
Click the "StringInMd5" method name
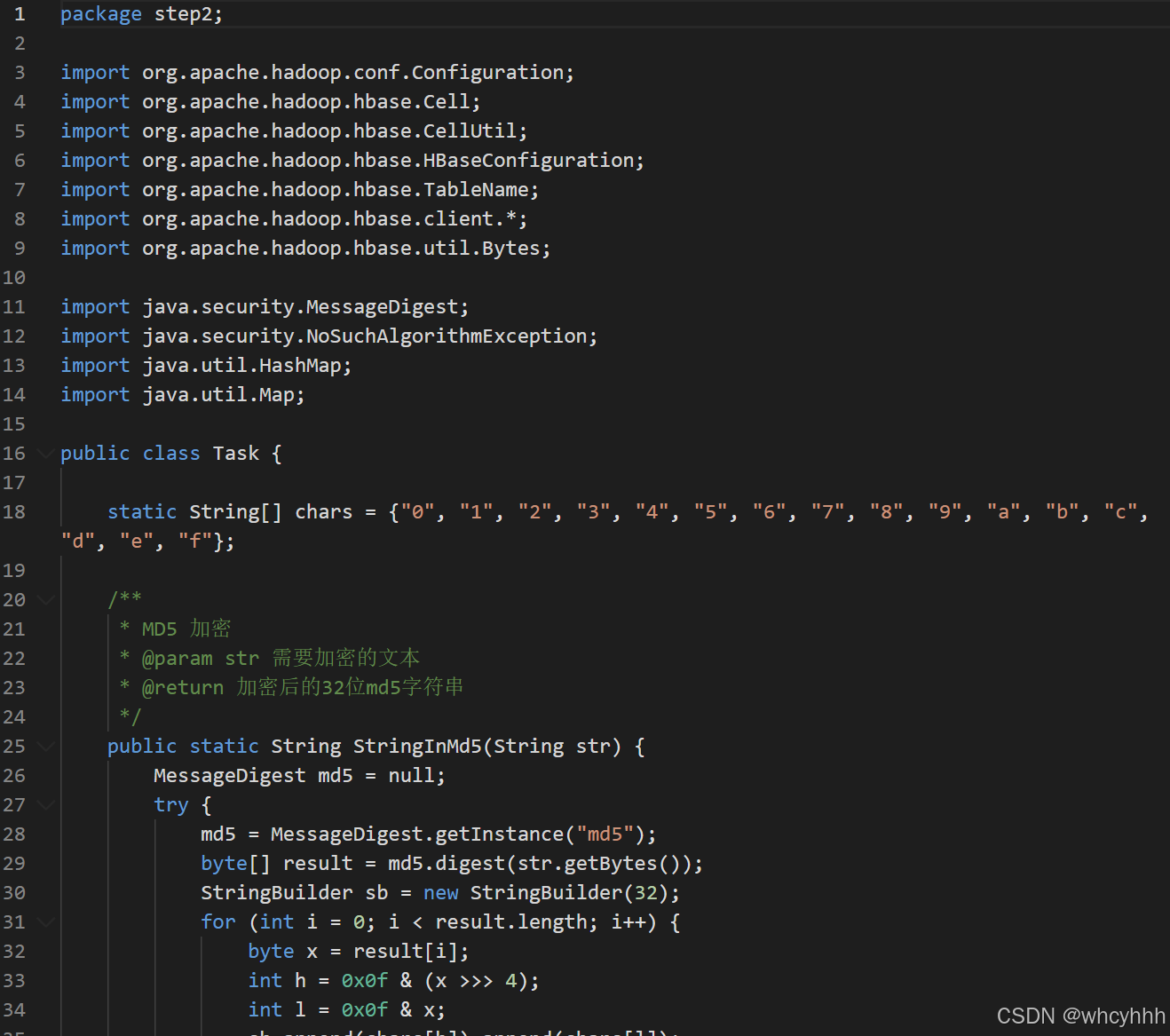[x=417, y=747]
